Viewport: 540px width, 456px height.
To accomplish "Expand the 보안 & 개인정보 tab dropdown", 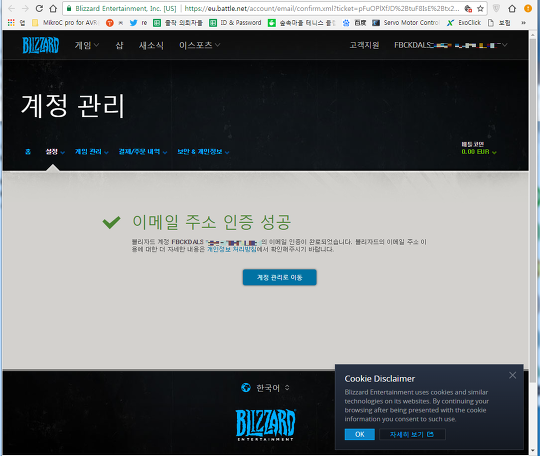I will click(203, 152).
